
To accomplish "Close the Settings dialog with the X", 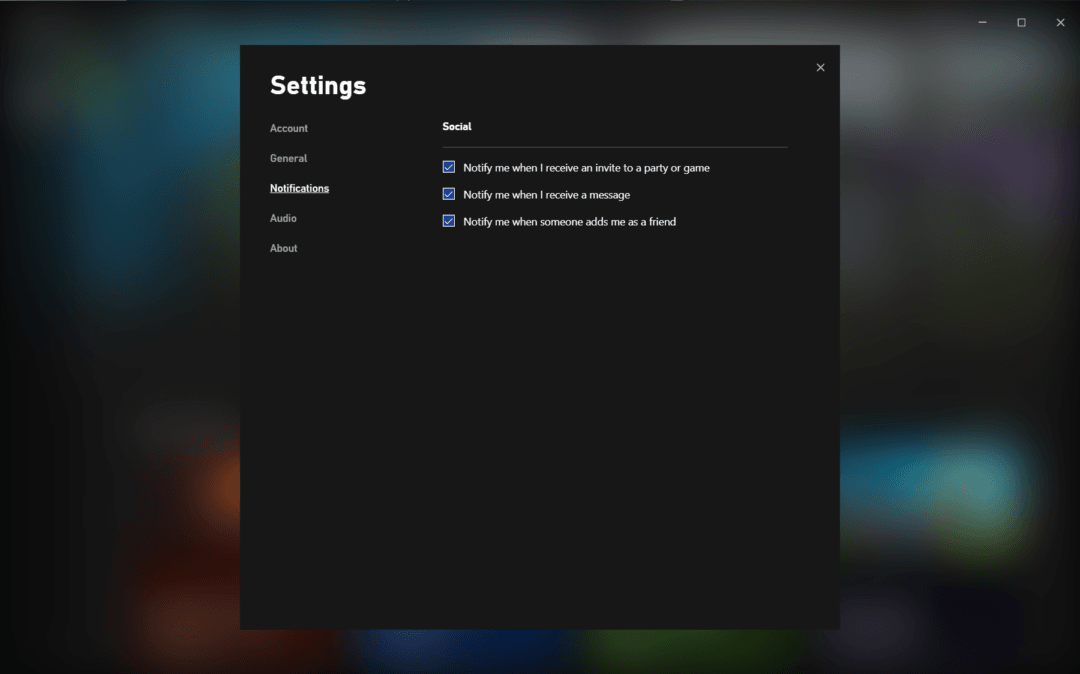I will (820, 68).
